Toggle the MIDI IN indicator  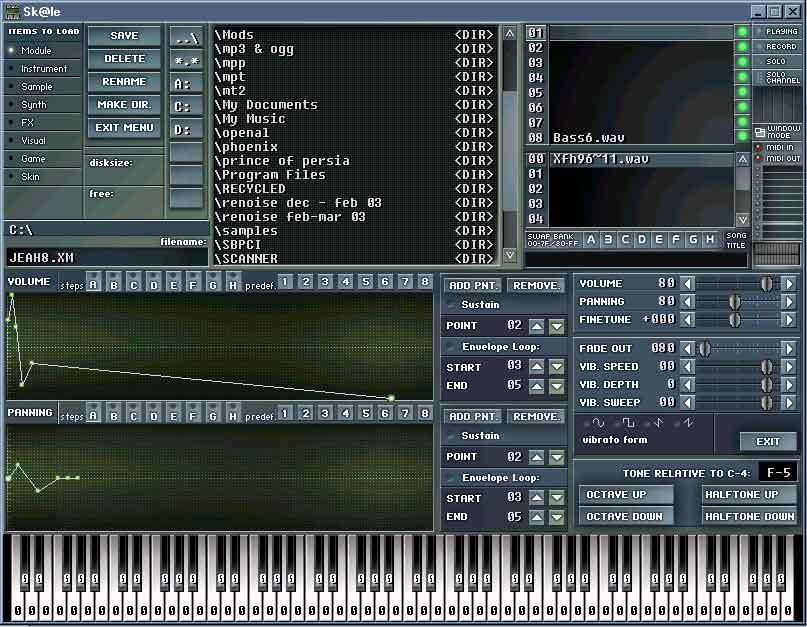(758, 147)
